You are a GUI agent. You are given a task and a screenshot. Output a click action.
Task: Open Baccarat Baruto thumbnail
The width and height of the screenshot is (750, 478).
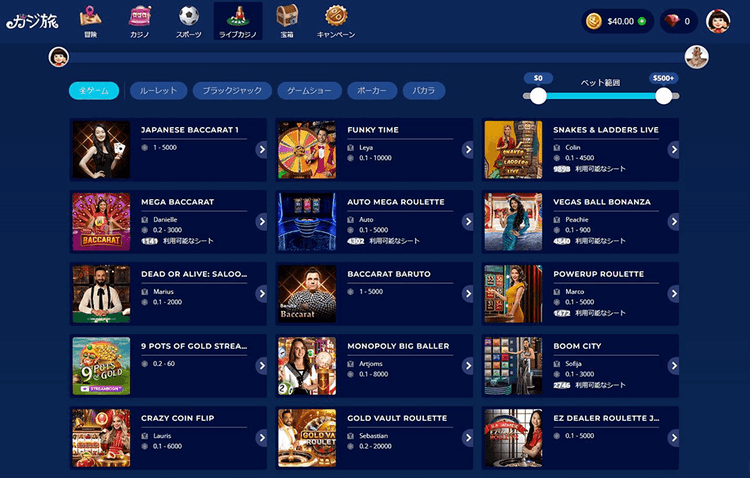point(307,293)
